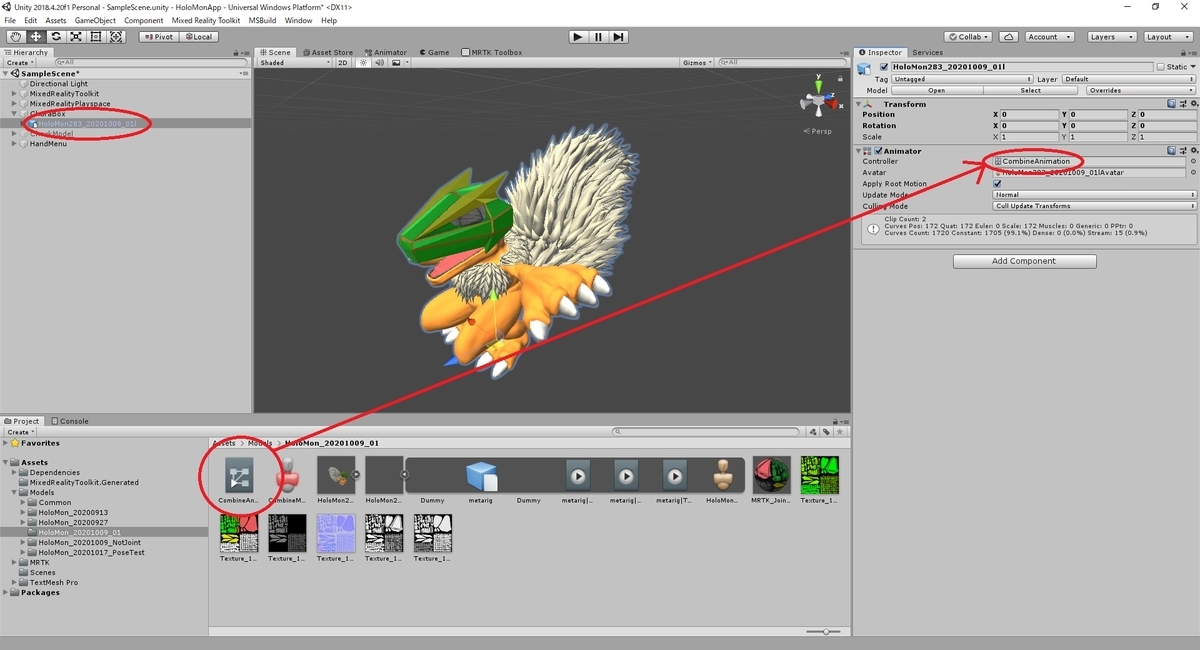1200x650 pixels.
Task: Open the Mixed Reality Toolkit menu
Action: 207,20
